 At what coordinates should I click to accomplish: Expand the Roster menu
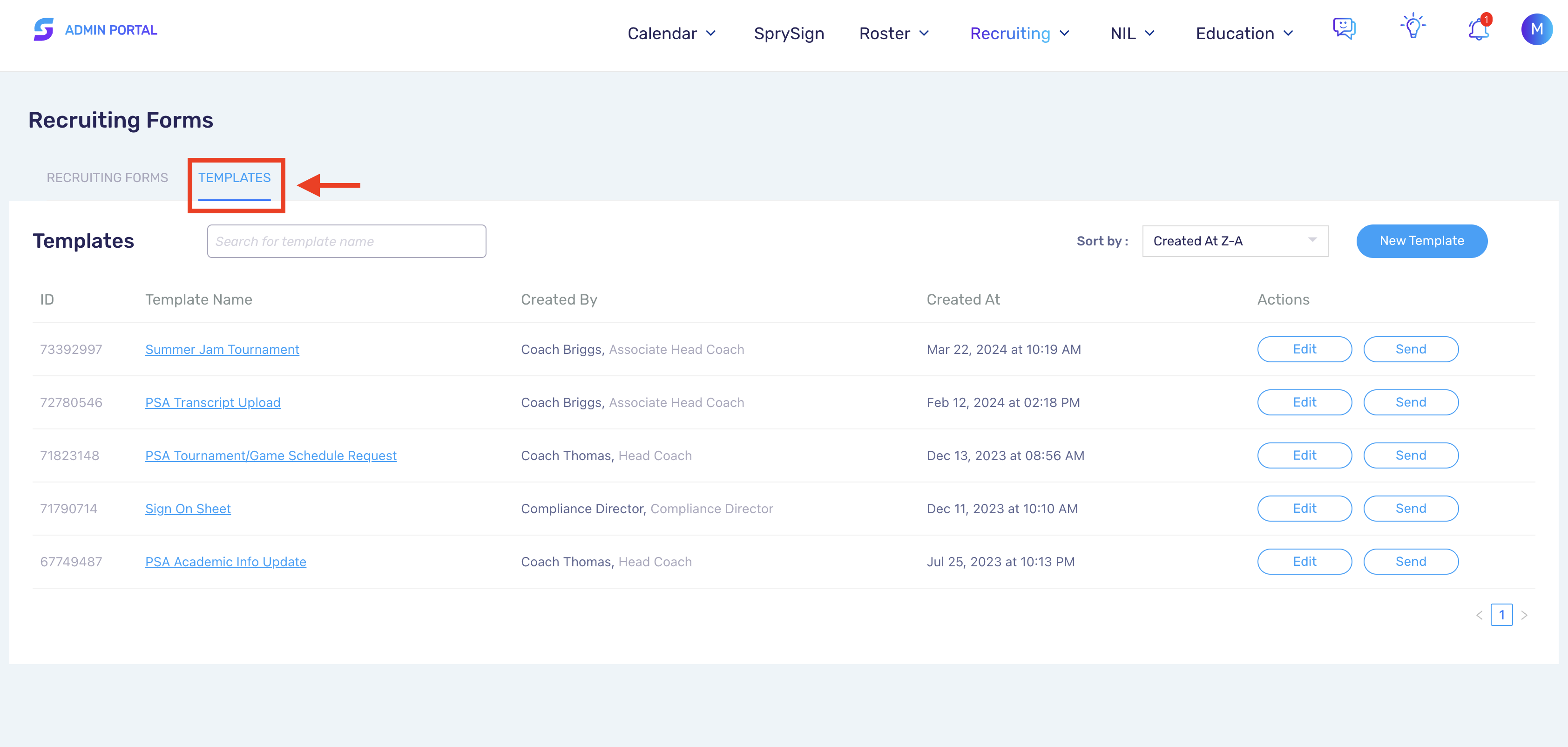[x=894, y=33]
